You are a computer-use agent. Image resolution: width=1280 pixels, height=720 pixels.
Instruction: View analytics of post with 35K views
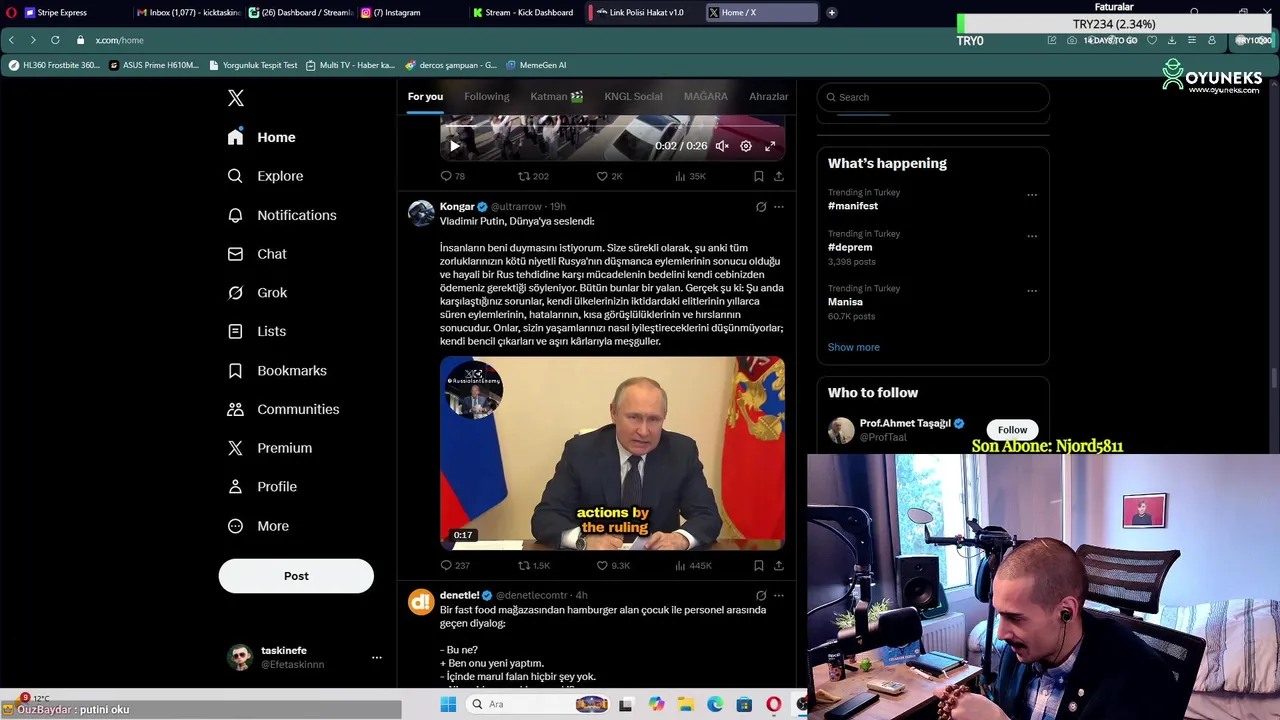[x=690, y=176]
